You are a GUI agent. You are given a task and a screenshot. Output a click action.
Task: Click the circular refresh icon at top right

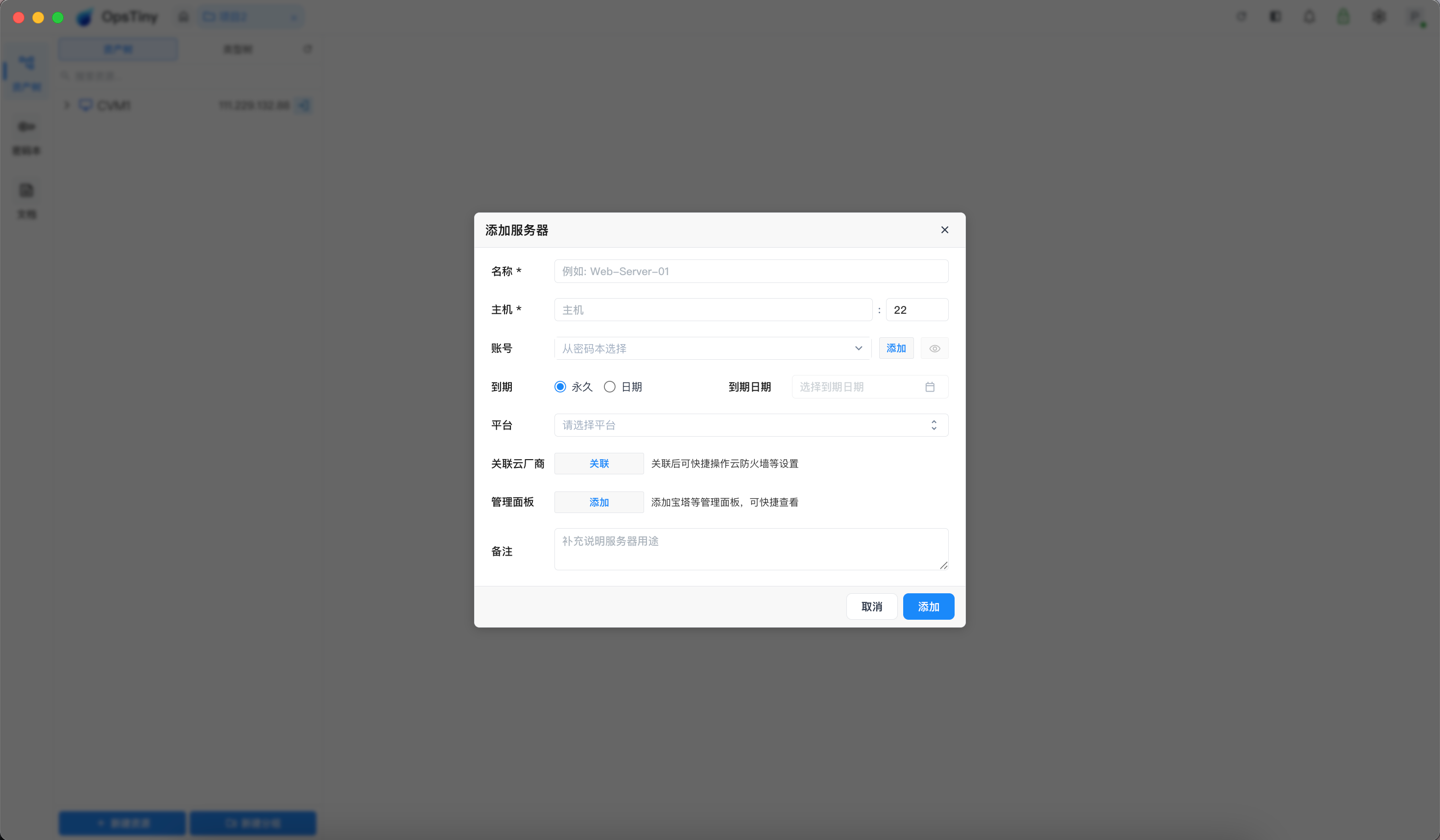(1241, 17)
